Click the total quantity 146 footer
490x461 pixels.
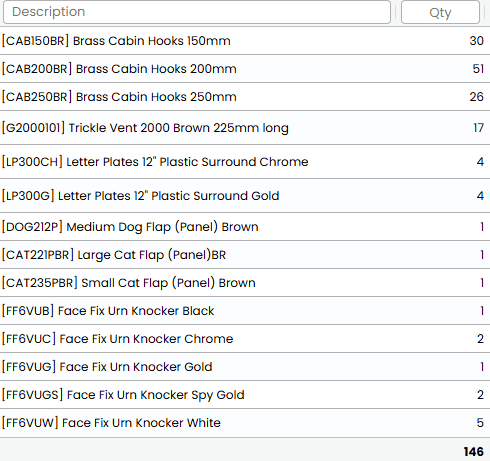(473, 452)
